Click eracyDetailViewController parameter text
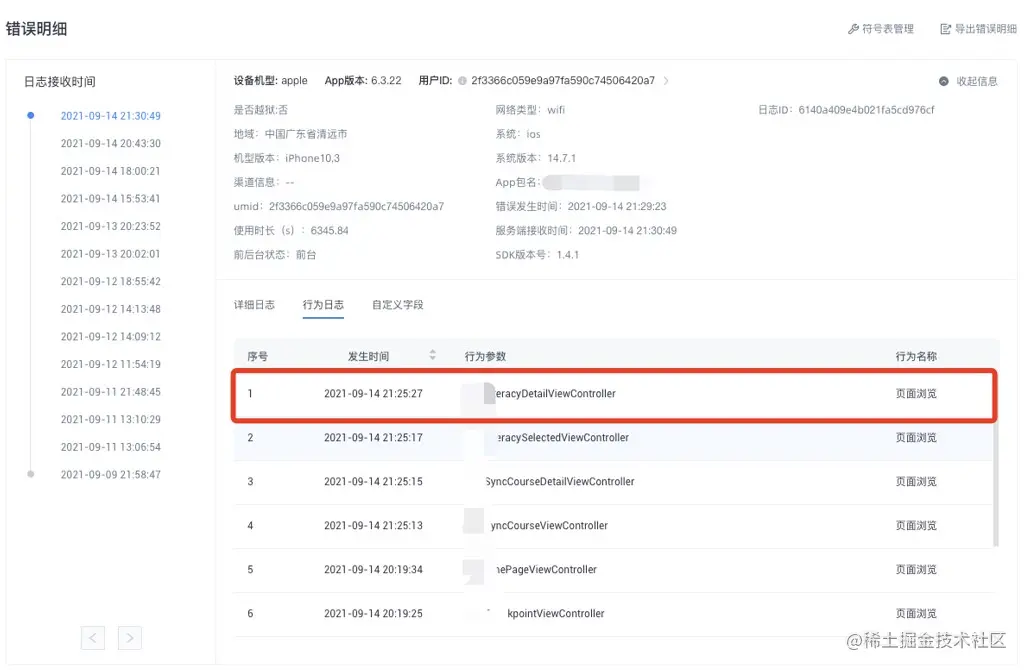The height and width of the screenshot is (670, 1026). tap(555, 394)
